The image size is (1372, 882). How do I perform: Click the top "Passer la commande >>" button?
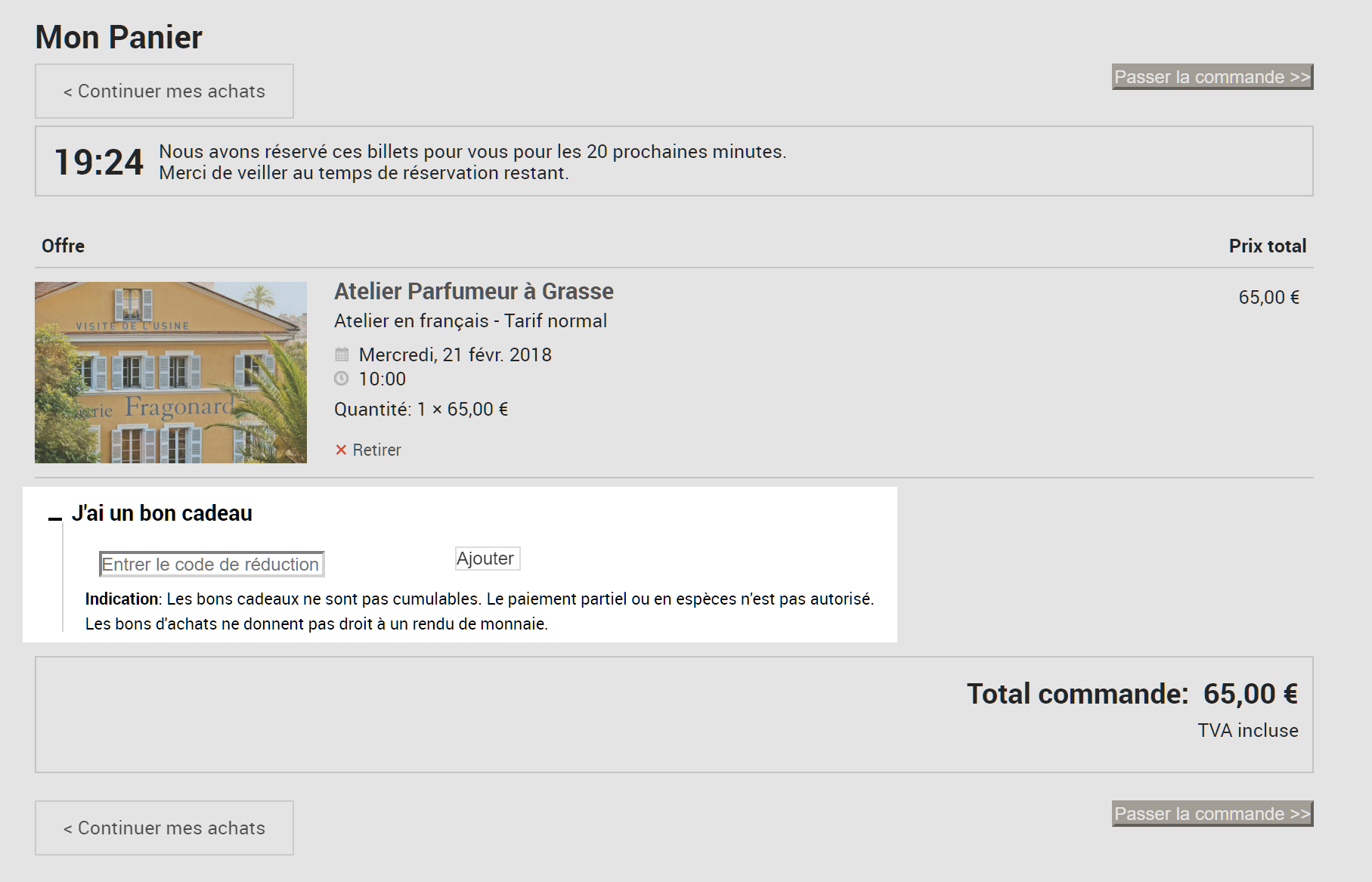click(x=1213, y=77)
